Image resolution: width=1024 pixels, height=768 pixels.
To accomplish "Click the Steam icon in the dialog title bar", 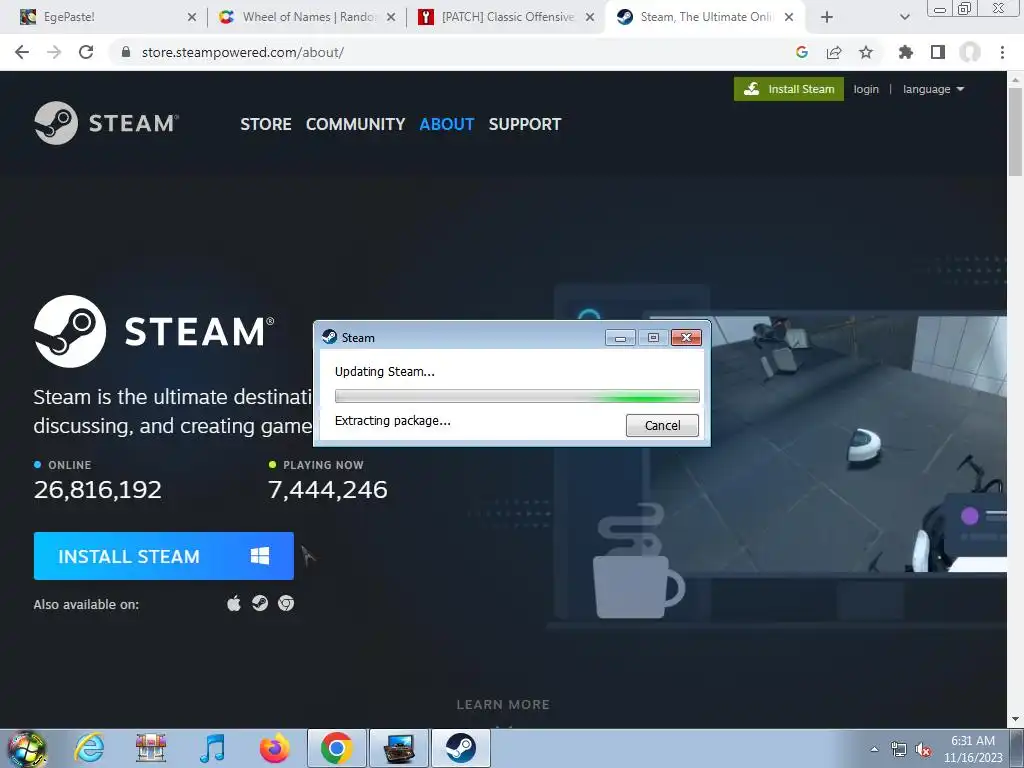I will pos(330,337).
